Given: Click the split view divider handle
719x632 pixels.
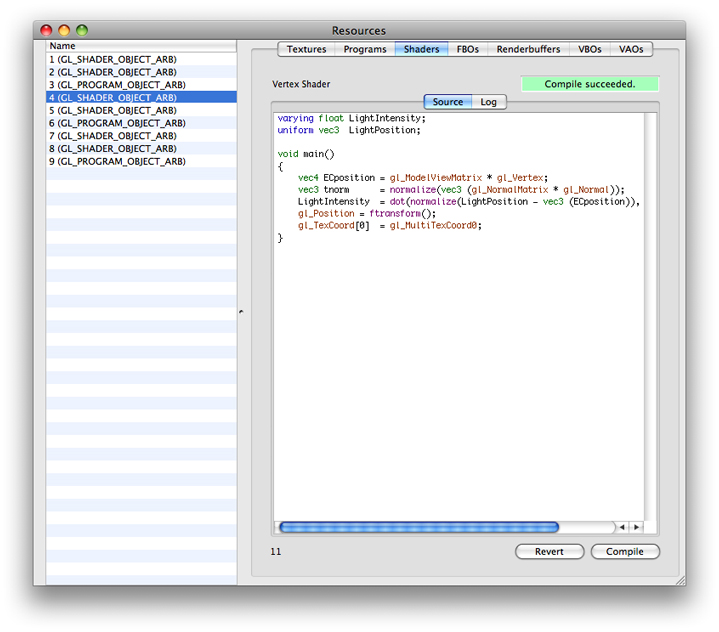Looking at the screenshot, I should [241, 313].
